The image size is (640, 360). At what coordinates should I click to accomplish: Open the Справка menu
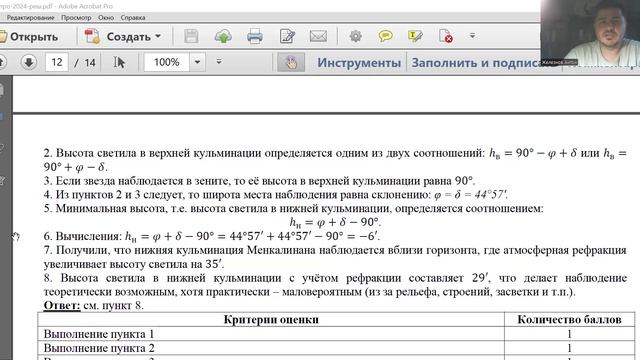pyautogui.click(x=133, y=18)
